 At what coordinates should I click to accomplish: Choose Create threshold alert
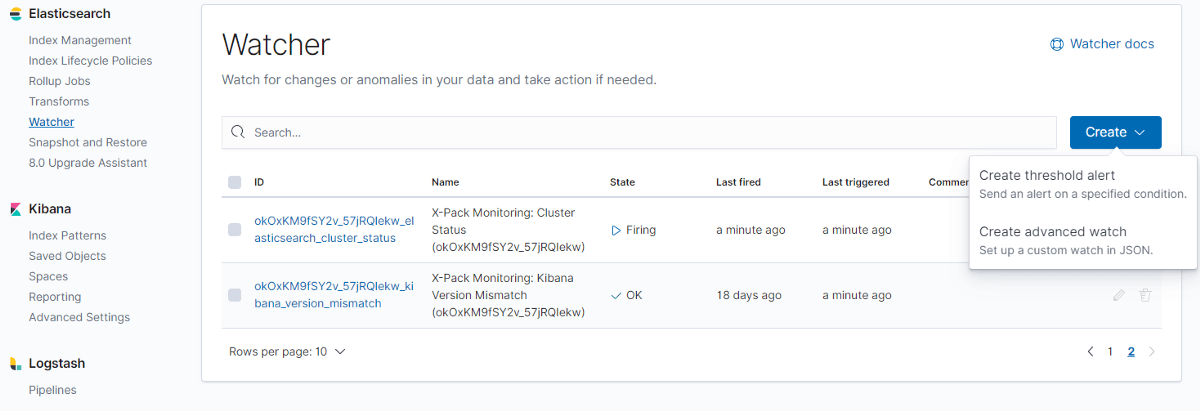(1083, 184)
